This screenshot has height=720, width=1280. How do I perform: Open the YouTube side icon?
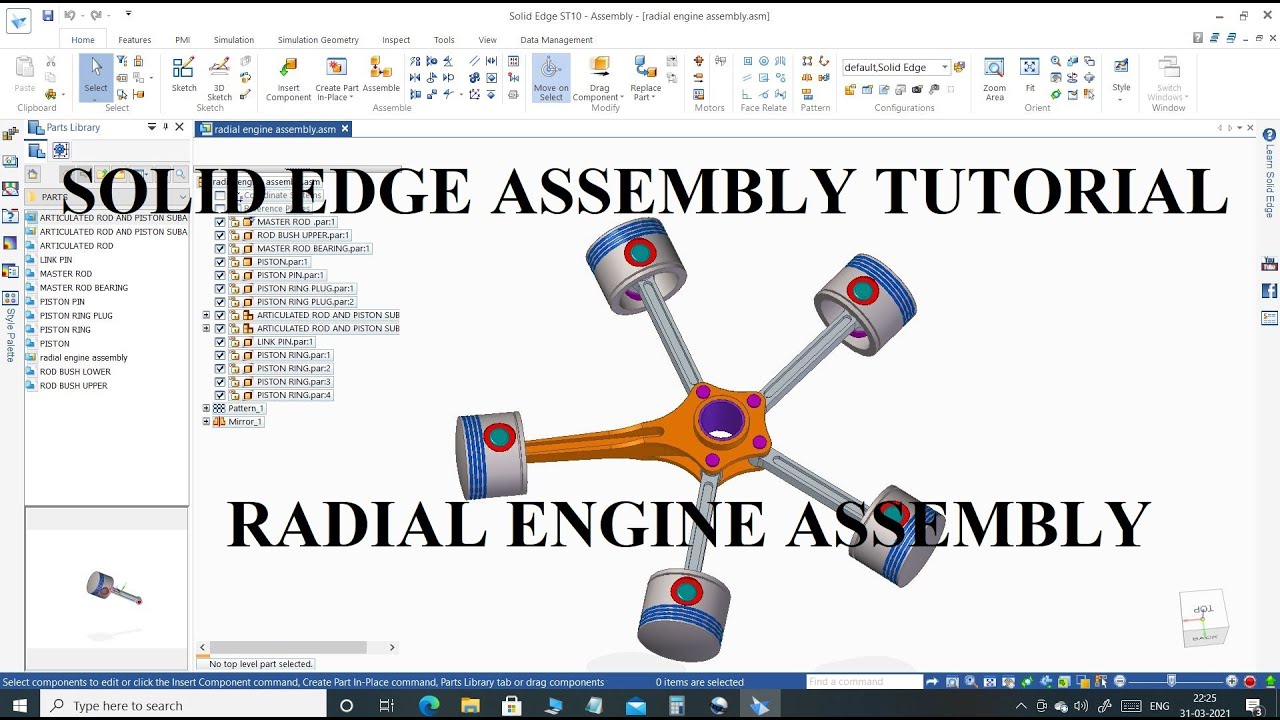pyautogui.click(x=1269, y=264)
